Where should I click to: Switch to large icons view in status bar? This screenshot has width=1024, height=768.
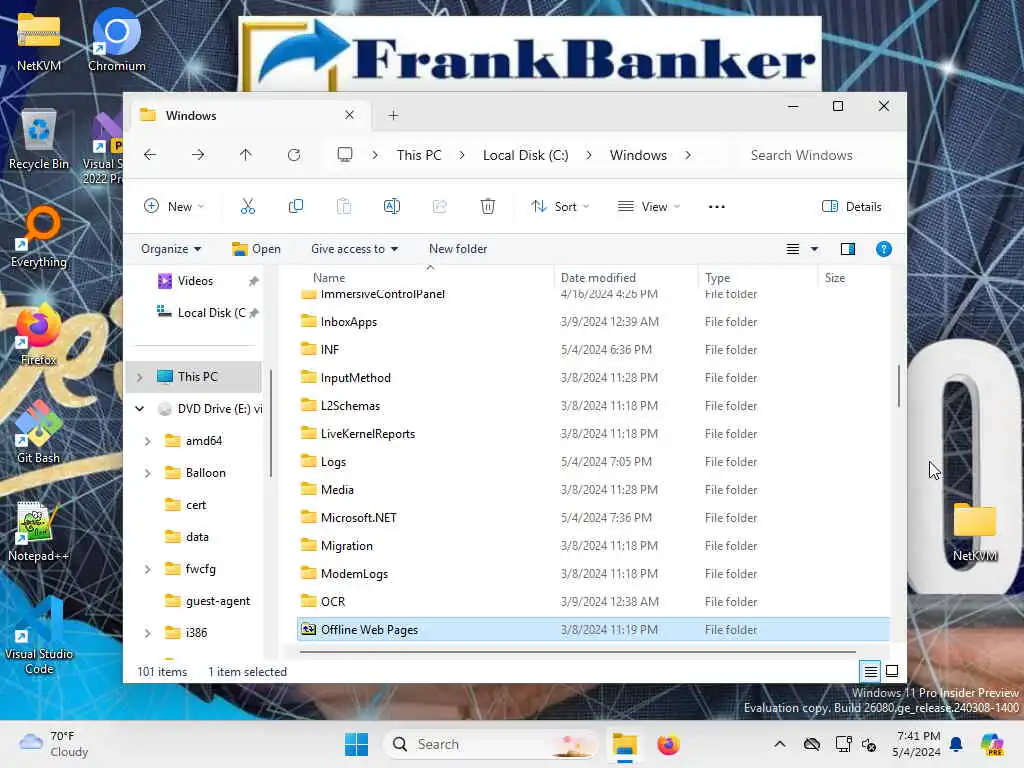(x=891, y=671)
